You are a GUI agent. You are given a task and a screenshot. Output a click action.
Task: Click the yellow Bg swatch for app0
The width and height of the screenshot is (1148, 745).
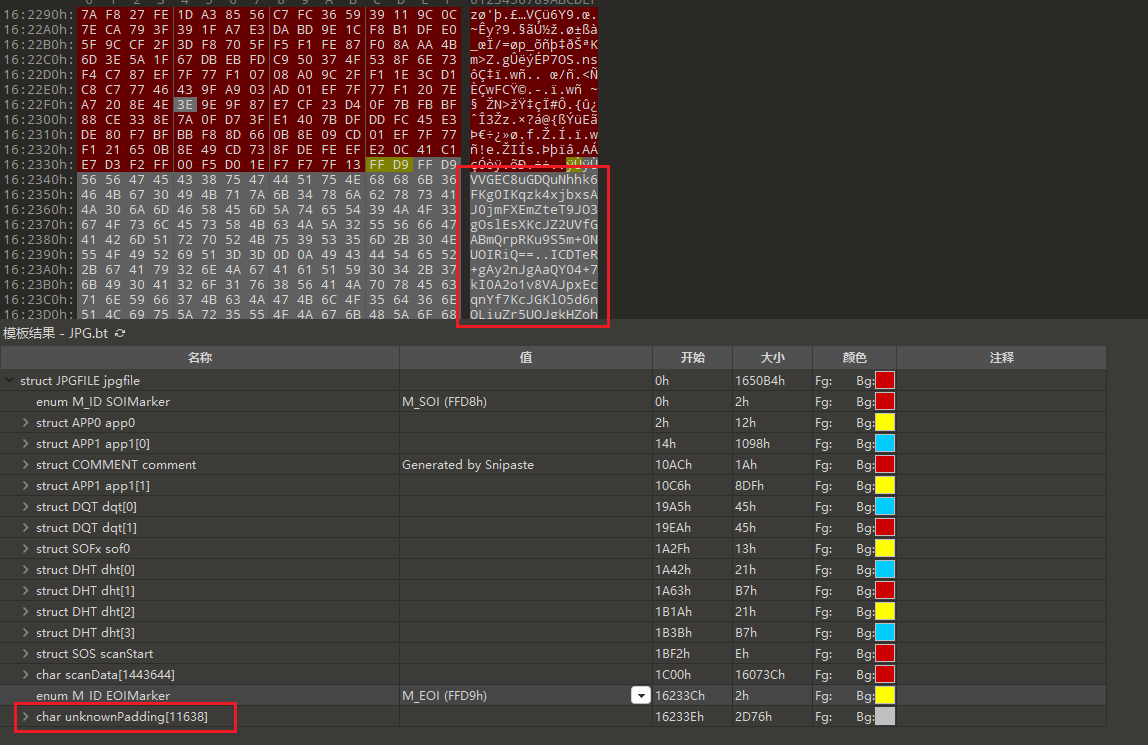[x=884, y=423]
